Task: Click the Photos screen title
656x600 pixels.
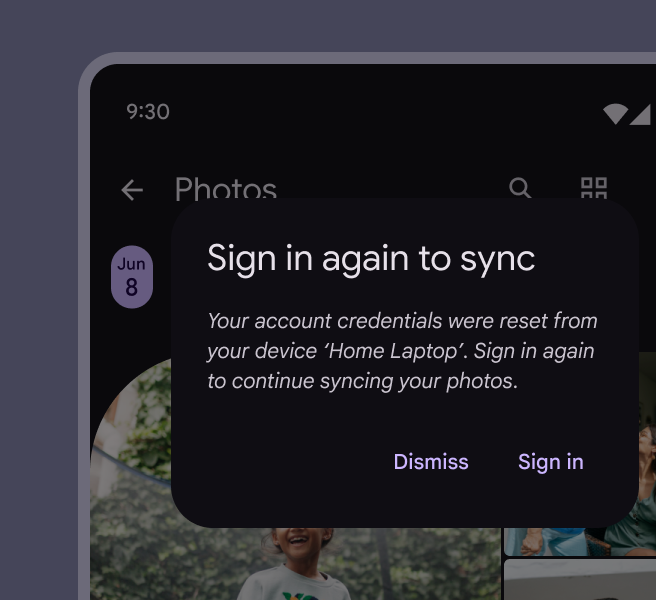Action: 225,189
